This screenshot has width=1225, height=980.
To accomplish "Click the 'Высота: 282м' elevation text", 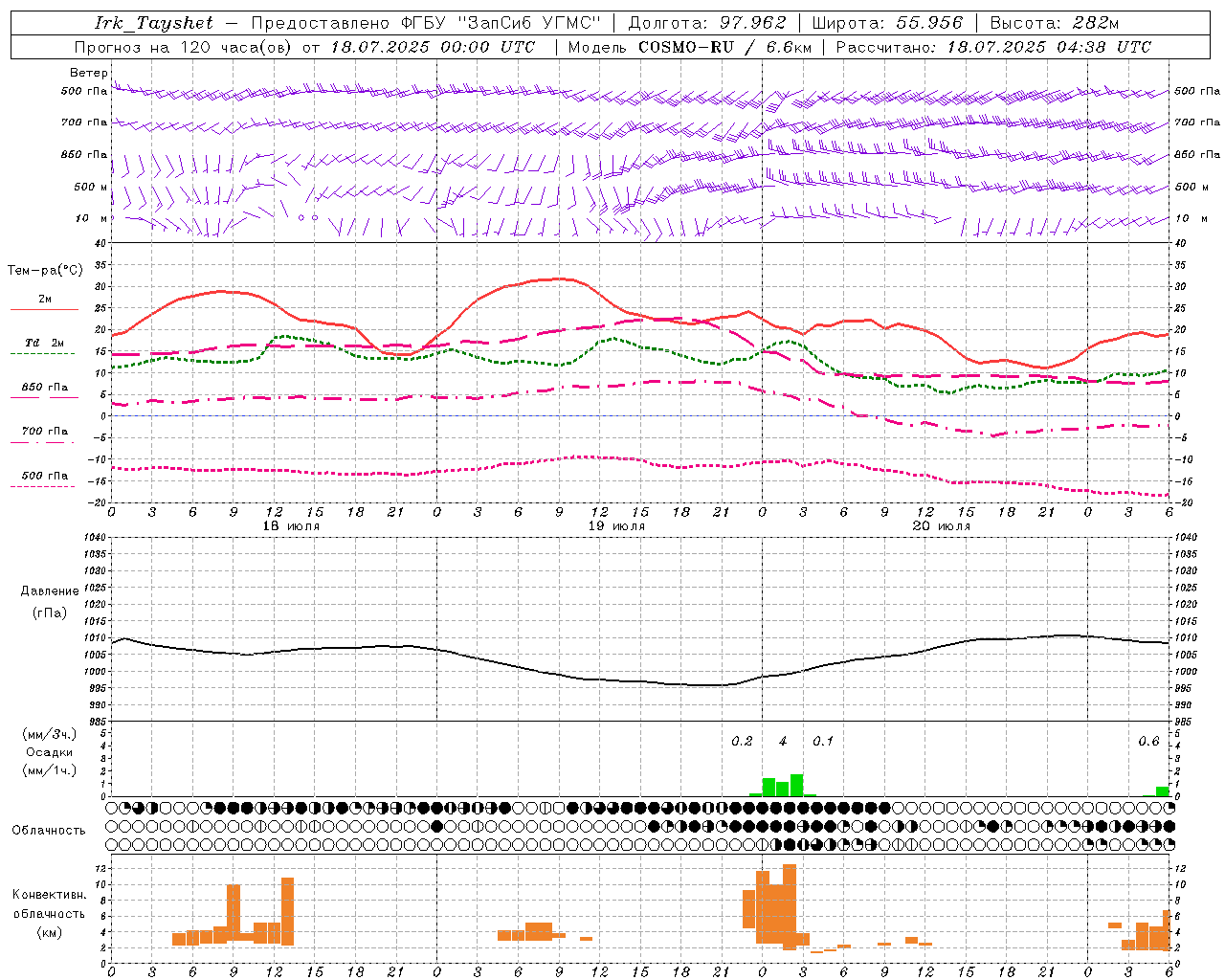I will (1055, 23).
